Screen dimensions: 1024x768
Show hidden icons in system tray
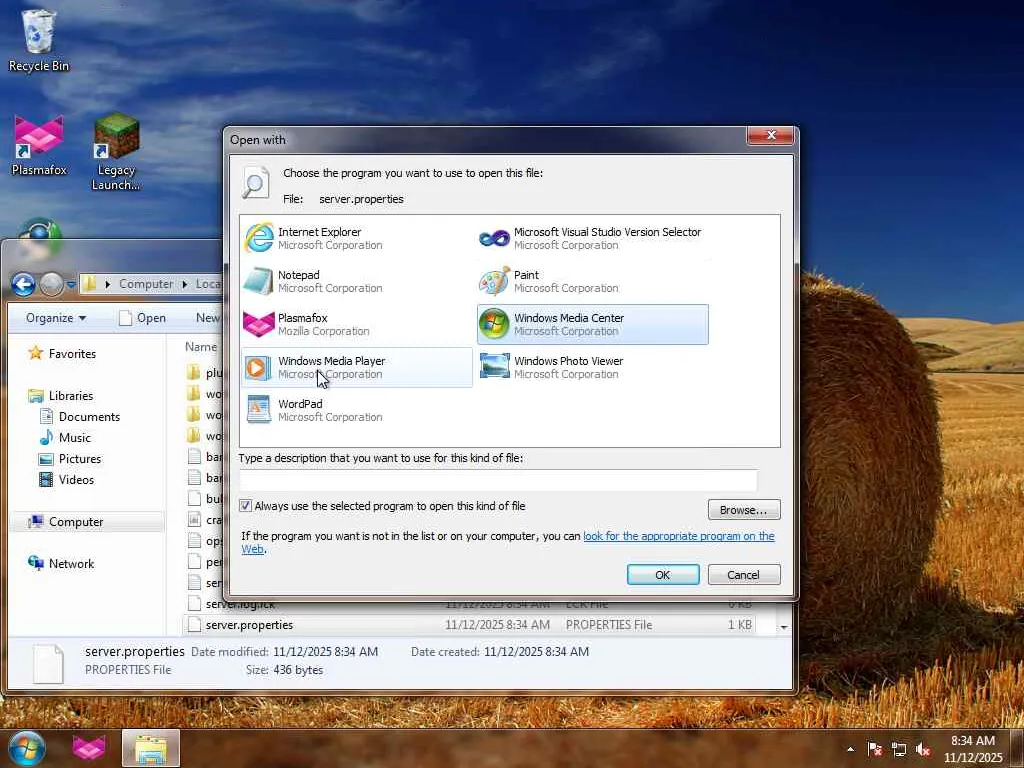850,749
